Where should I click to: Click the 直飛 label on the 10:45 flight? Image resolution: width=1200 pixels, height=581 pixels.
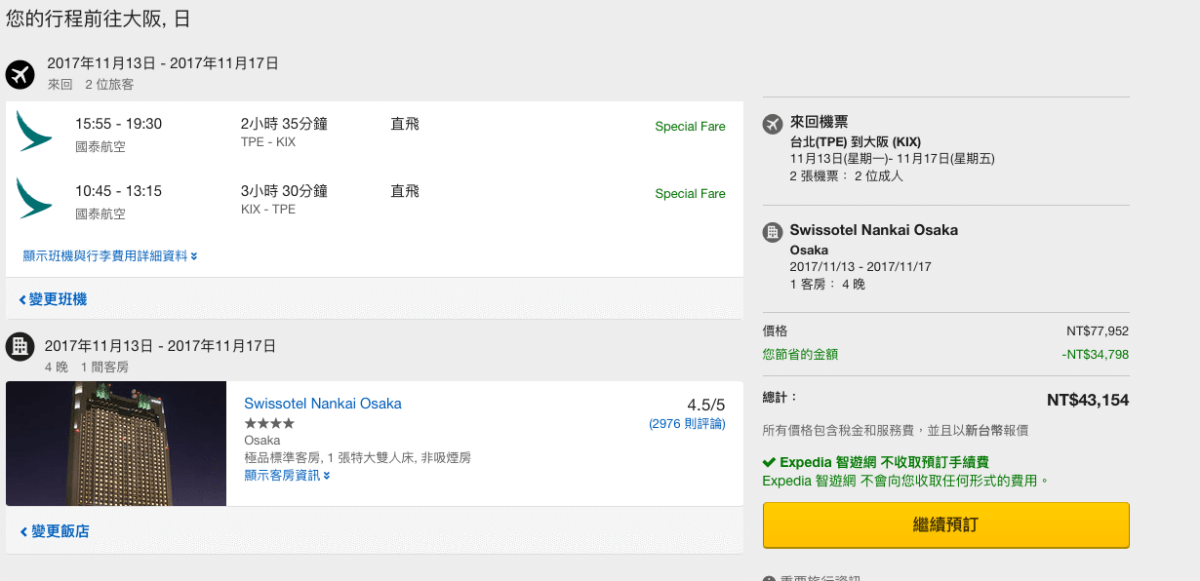tap(405, 191)
